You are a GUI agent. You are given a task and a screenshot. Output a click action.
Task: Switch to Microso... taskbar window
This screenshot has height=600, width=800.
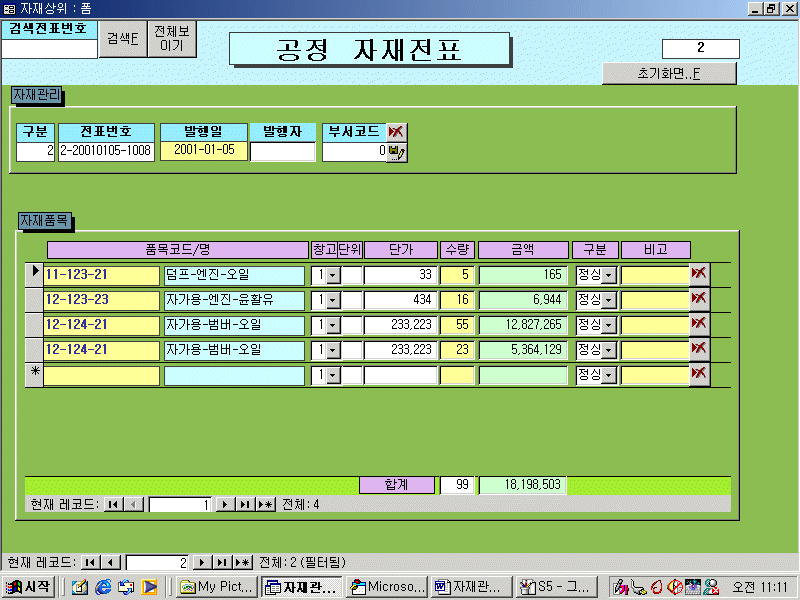pos(387,587)
